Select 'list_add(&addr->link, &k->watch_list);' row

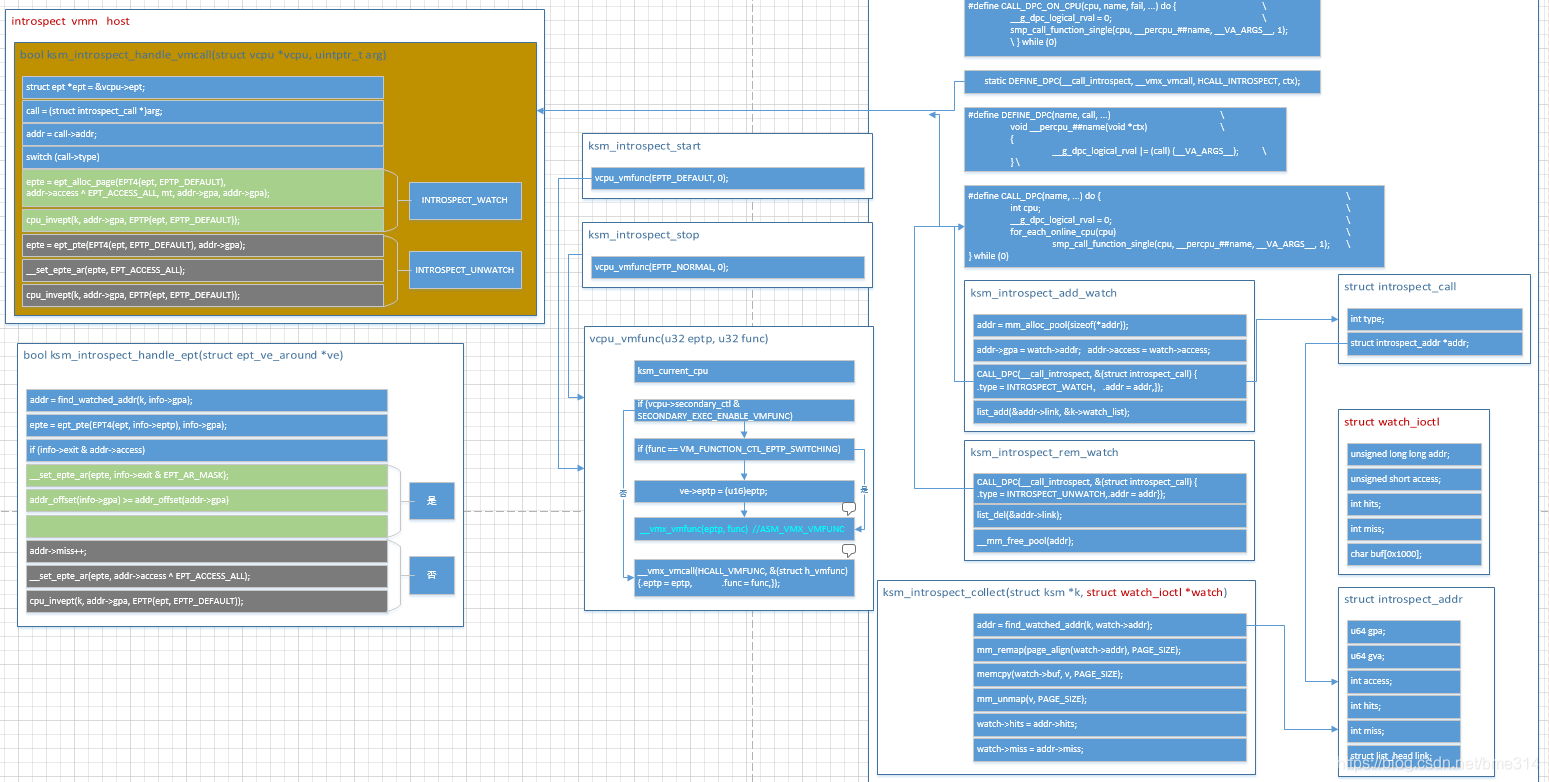coord(1110,412)
